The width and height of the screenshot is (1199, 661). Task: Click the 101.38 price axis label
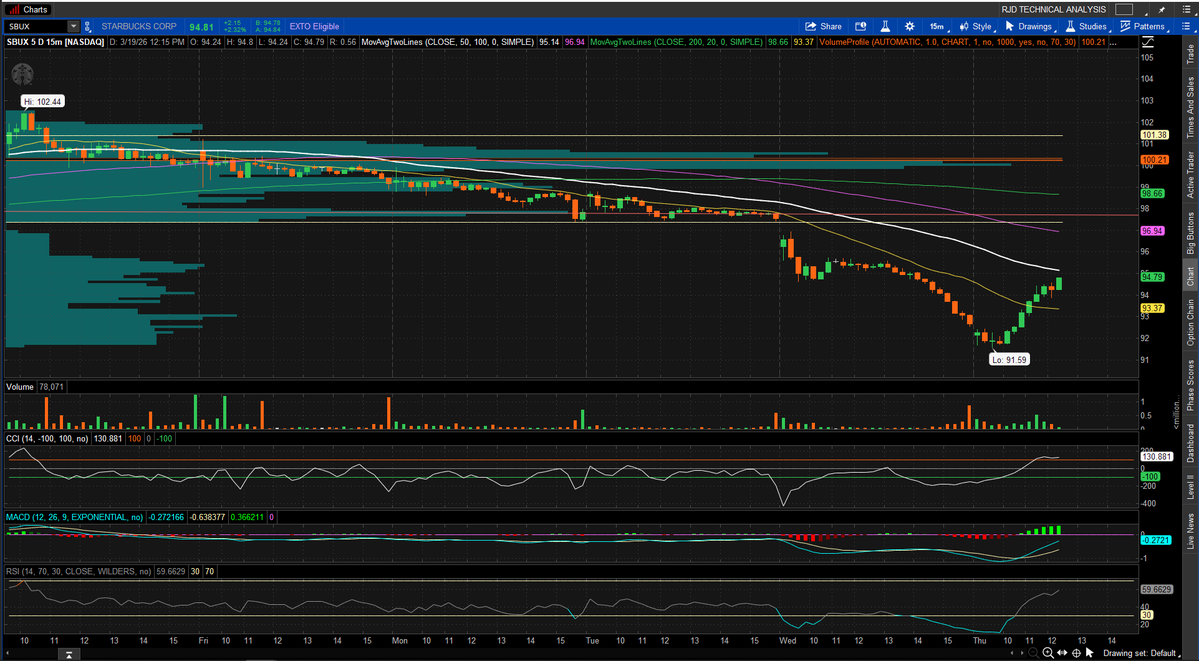click(x=1153, y=135)
